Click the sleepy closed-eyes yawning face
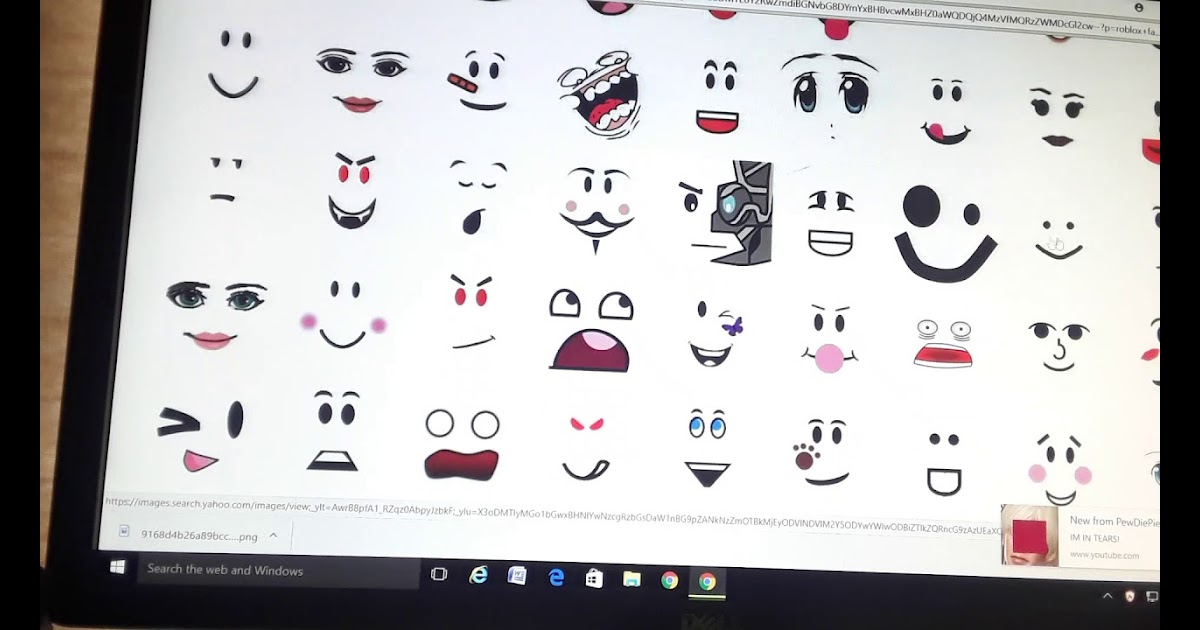The image size is (1200, 630). [476, 195]
